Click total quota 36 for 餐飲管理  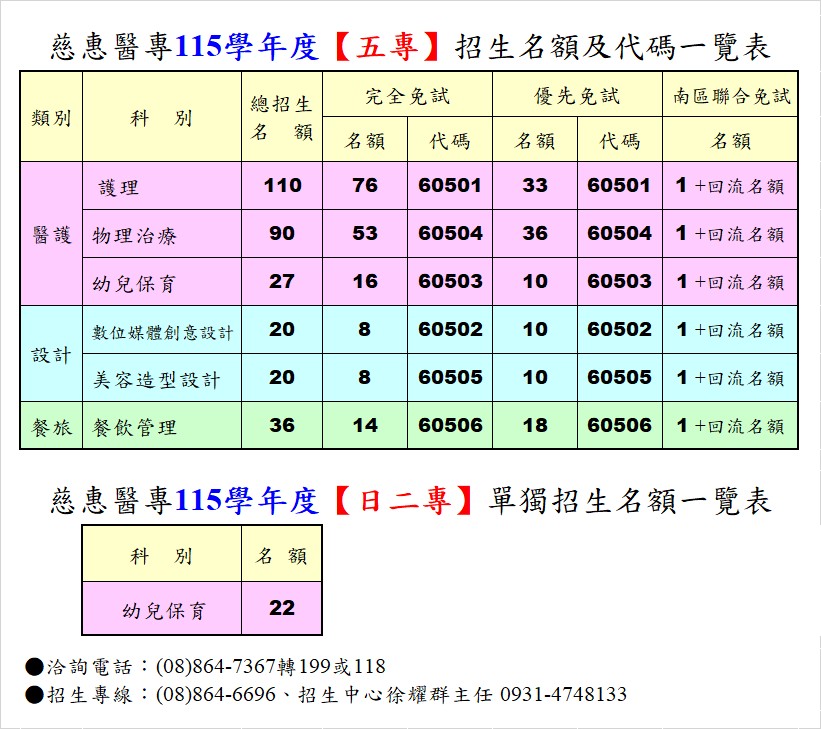coord(282,426)
